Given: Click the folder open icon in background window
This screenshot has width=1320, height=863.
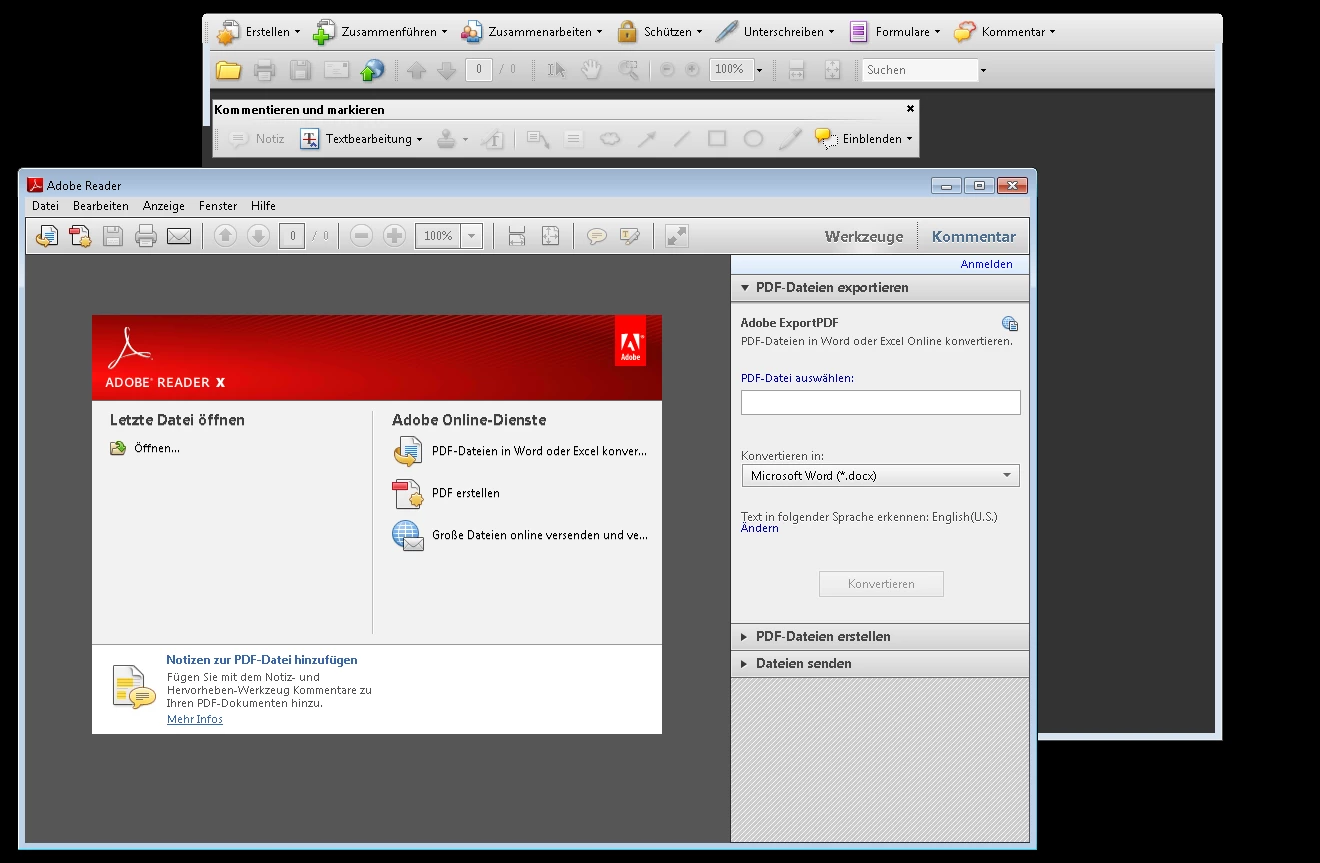Looking at the screenshot, I should [229, 70].
